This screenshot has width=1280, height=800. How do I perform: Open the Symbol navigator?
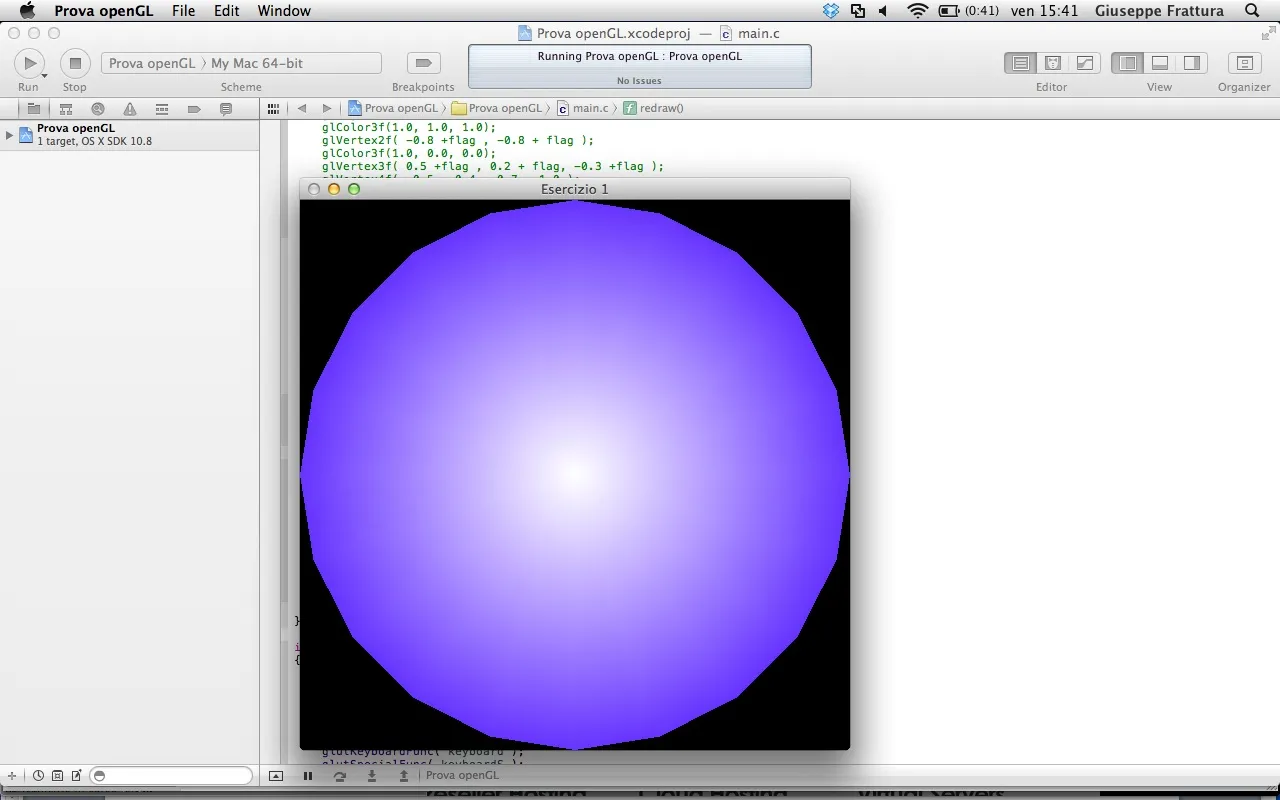coord(66,108)
